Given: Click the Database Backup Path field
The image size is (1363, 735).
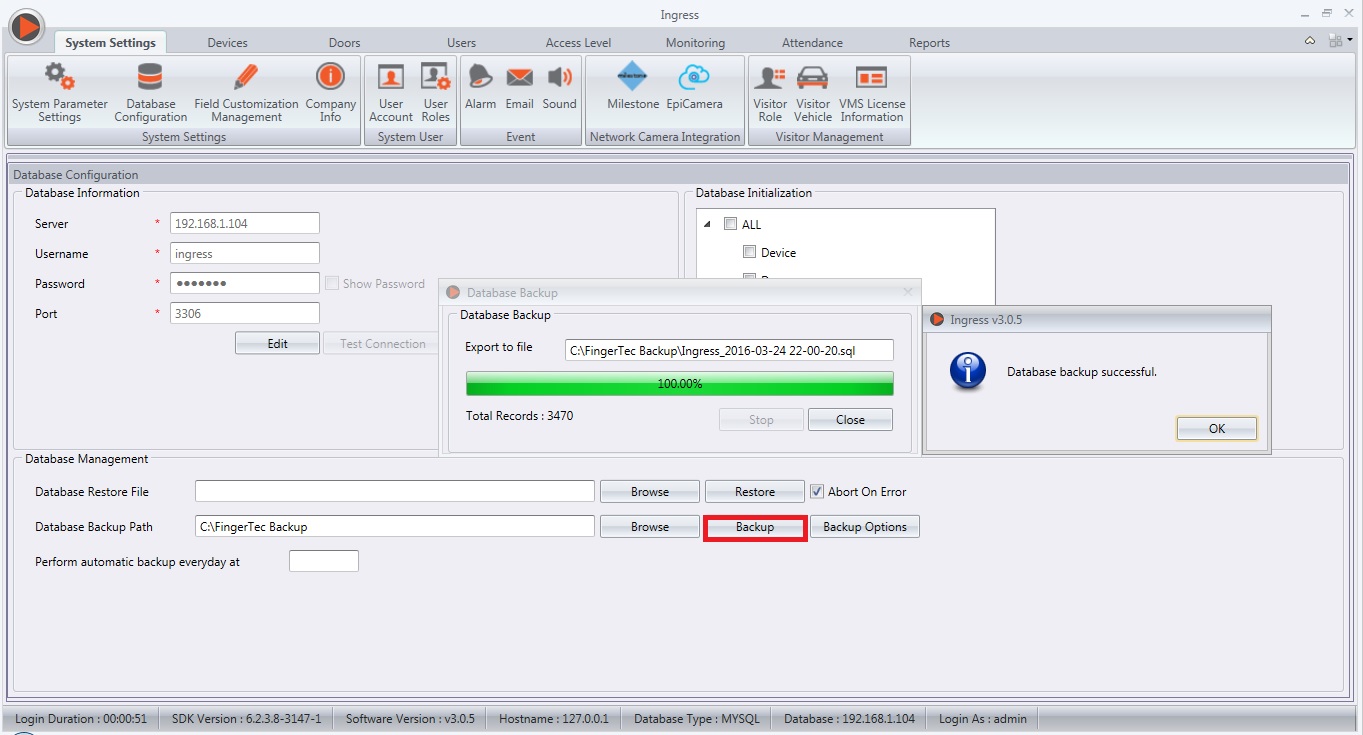Looking at the screenshot, I should coord(395,527).
